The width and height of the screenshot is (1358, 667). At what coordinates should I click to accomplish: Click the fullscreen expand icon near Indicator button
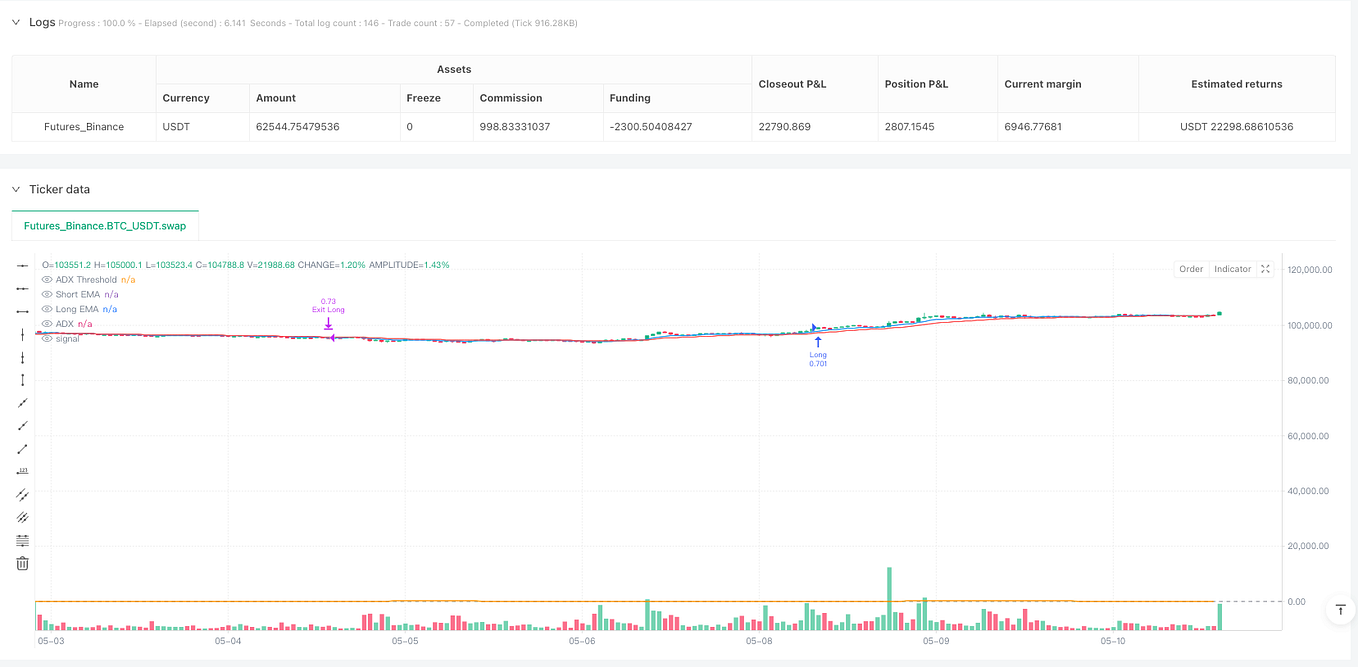pyautogui.click(x=1265, y=269)
